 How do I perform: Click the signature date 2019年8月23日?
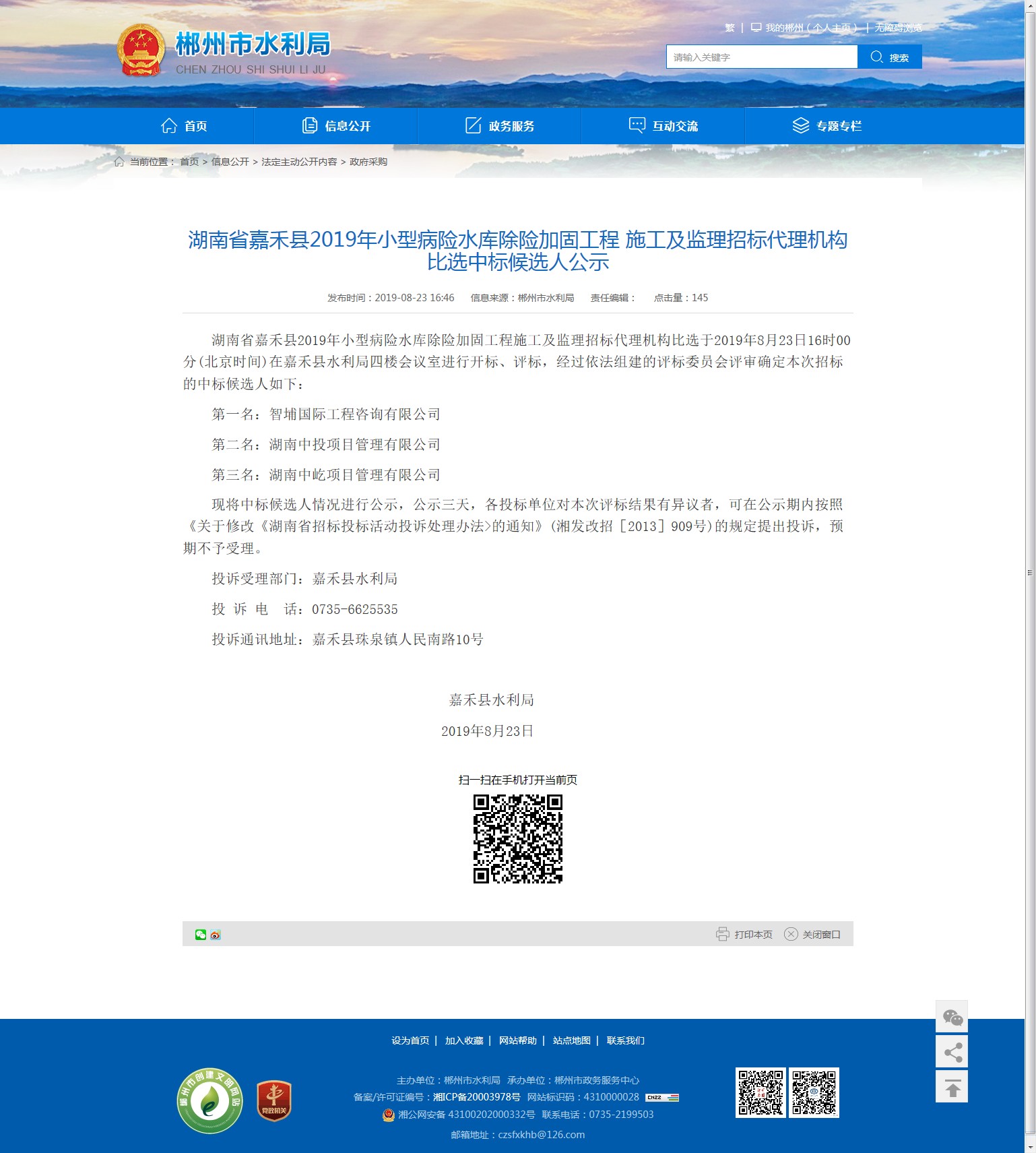[488, 731]
